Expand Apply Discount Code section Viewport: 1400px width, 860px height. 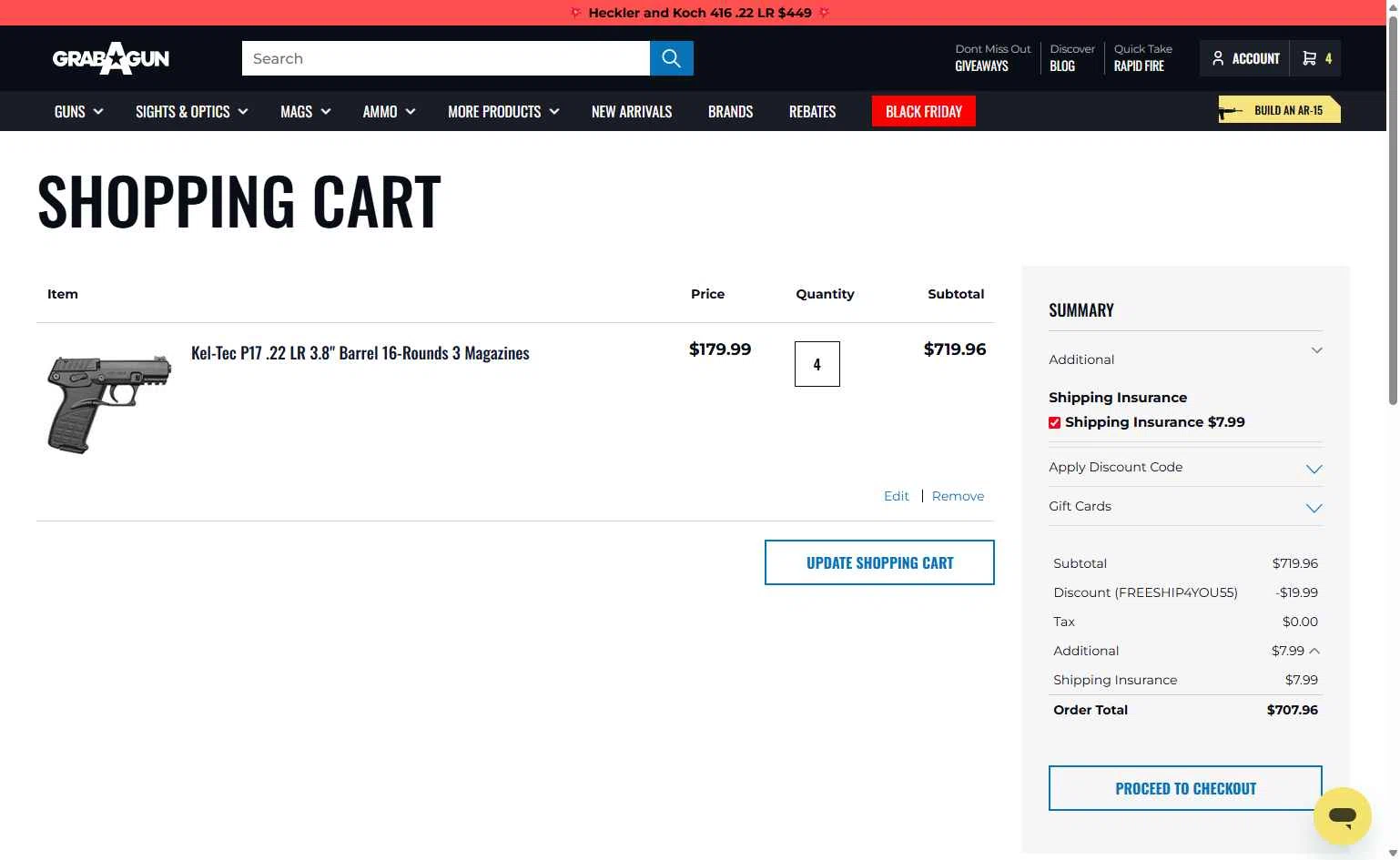point(1185,467)
